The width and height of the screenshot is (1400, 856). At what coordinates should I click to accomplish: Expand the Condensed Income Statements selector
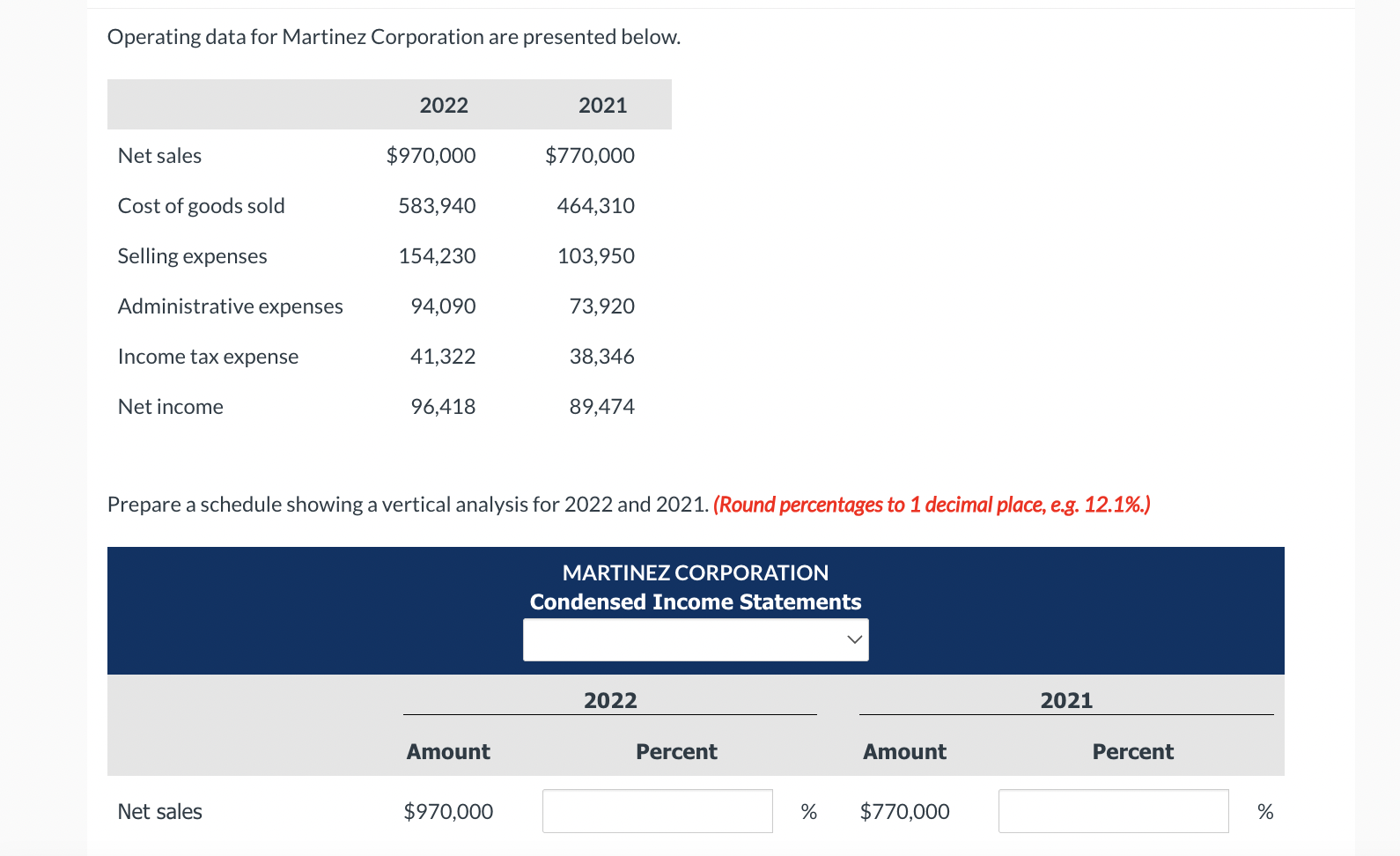coord(696,639)
